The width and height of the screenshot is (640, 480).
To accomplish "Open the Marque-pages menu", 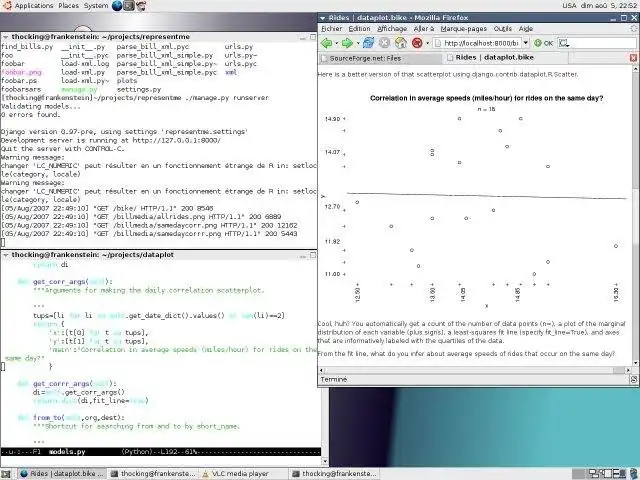I will 464,29.
